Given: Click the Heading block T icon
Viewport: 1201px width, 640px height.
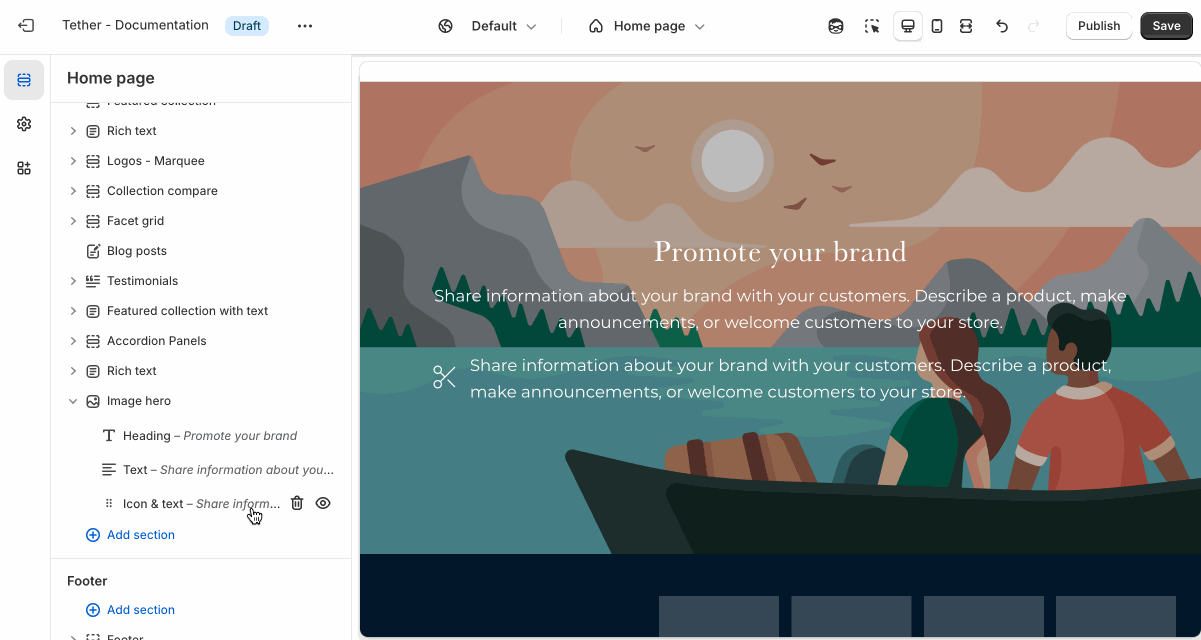Looking at the screenshot, I should [x=109, y=436].
